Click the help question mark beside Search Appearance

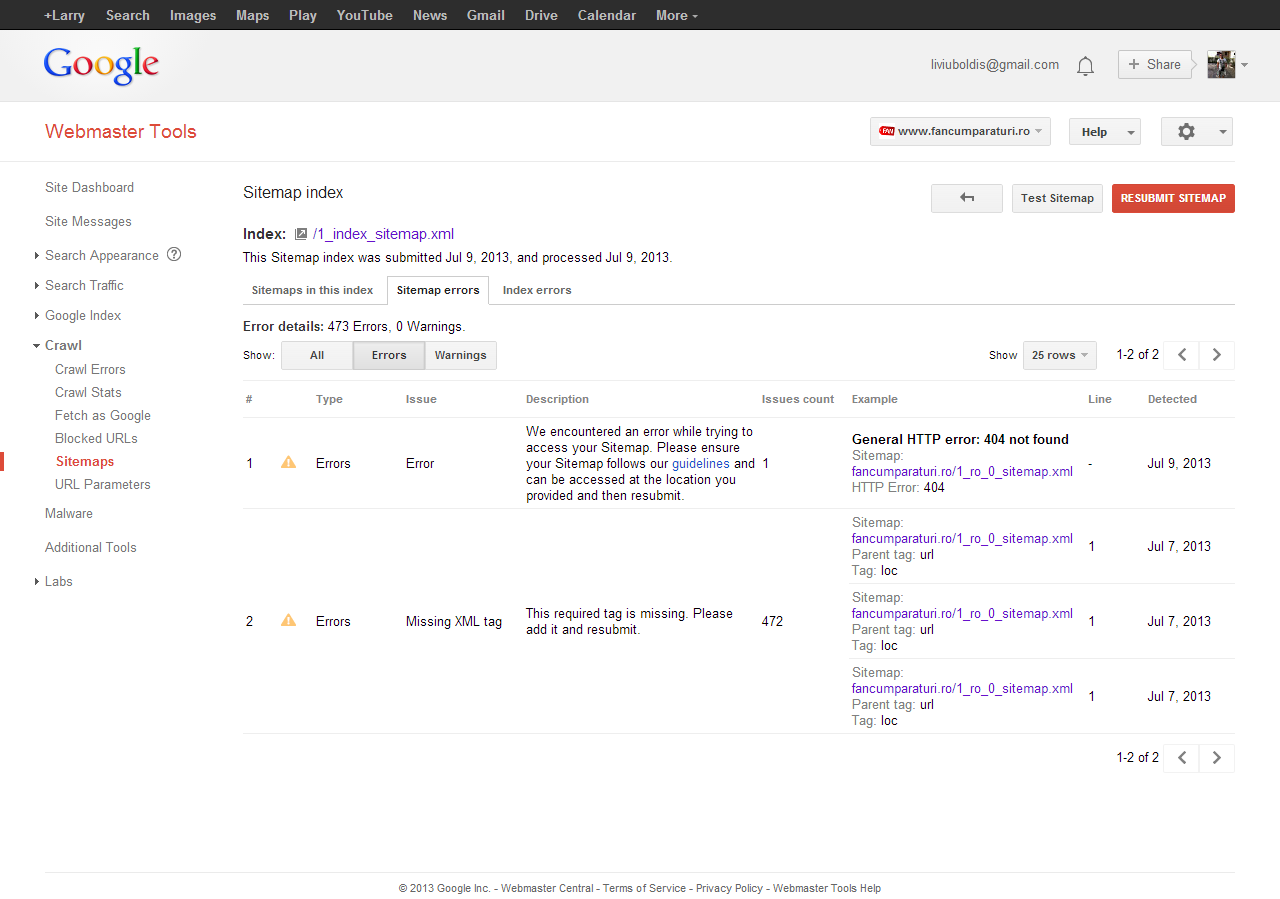click(174, 254)
